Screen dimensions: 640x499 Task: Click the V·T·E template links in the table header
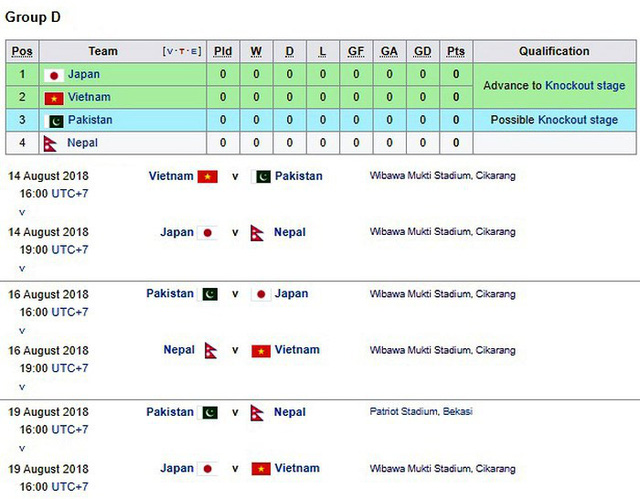tap(182, 52)
